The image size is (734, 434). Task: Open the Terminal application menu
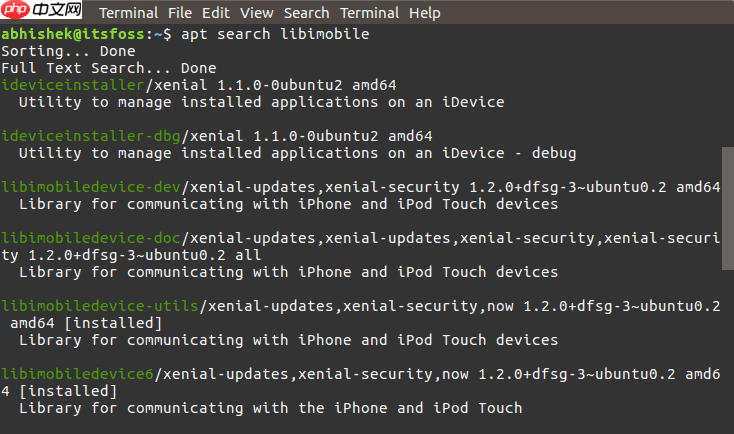click(129, 13)
